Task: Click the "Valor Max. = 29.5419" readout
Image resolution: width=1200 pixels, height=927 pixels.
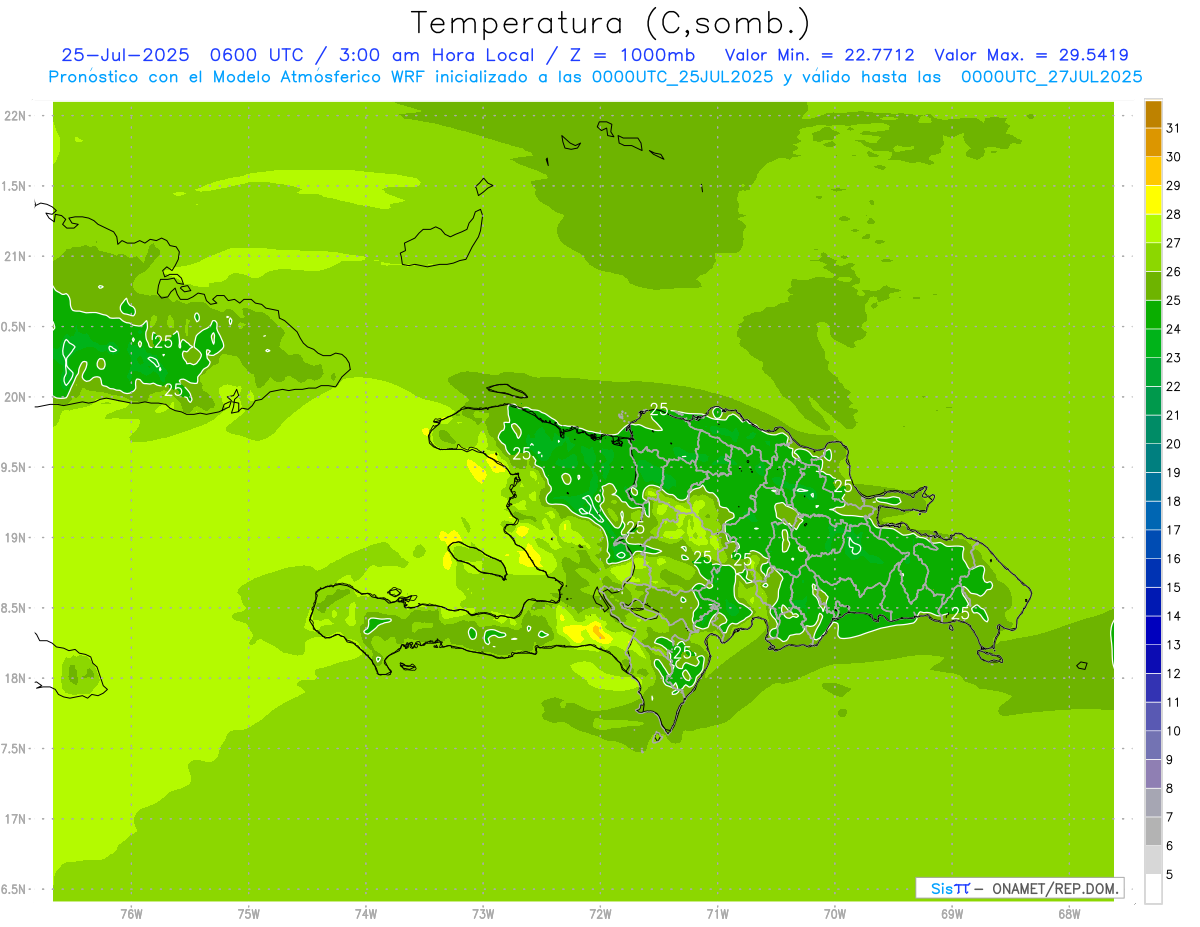Action: (x=1032, y=55)
